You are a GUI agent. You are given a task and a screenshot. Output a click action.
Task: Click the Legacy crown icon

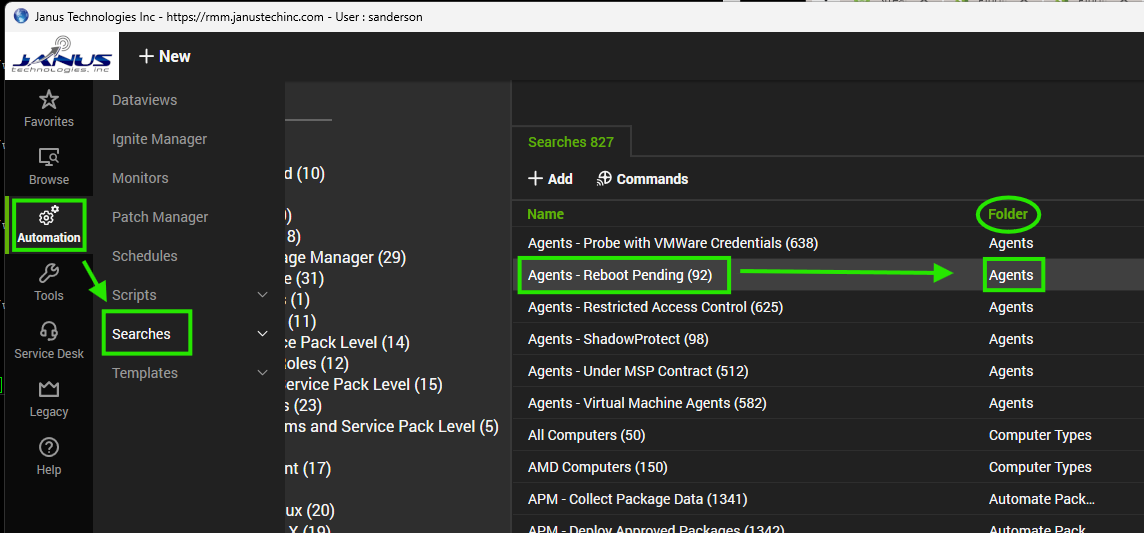pos(49,390)
